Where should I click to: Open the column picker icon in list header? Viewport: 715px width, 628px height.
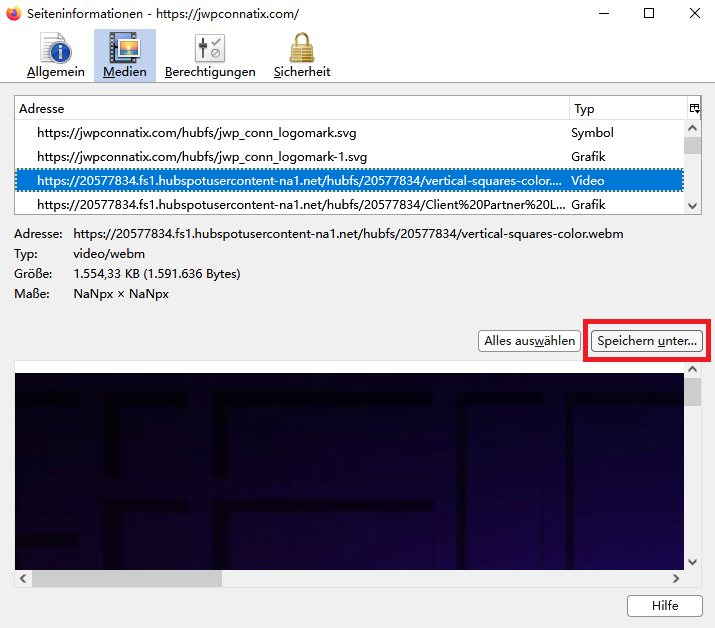694,109
